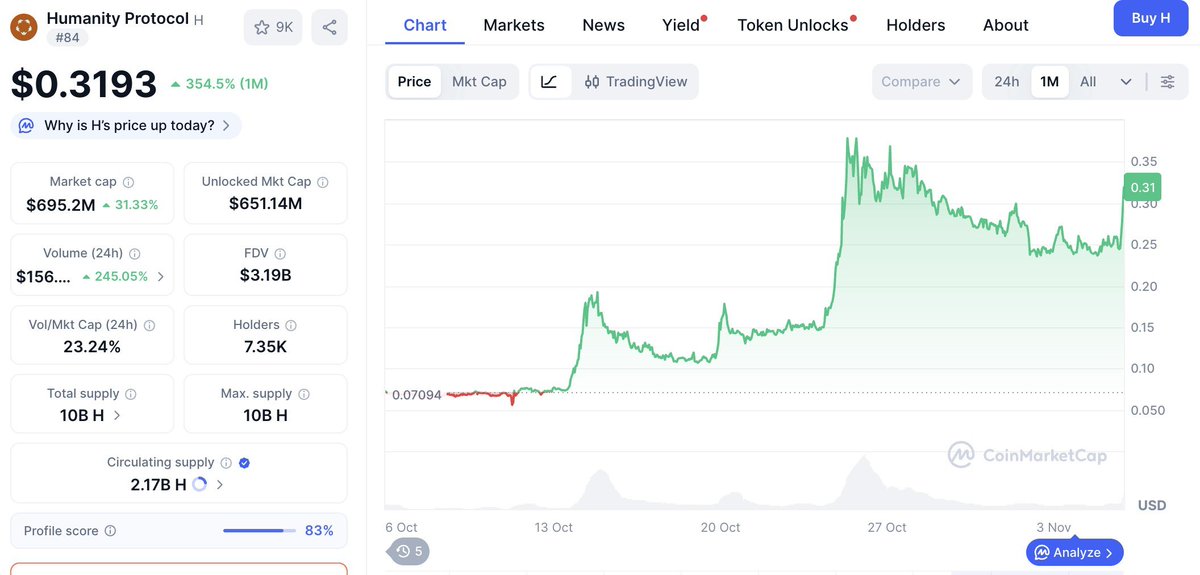The height and width of the screenshot is (575, 1200).
Task: Open "Why is H's price up today?"
Action: pyautogui.click(x=128, y=126)
